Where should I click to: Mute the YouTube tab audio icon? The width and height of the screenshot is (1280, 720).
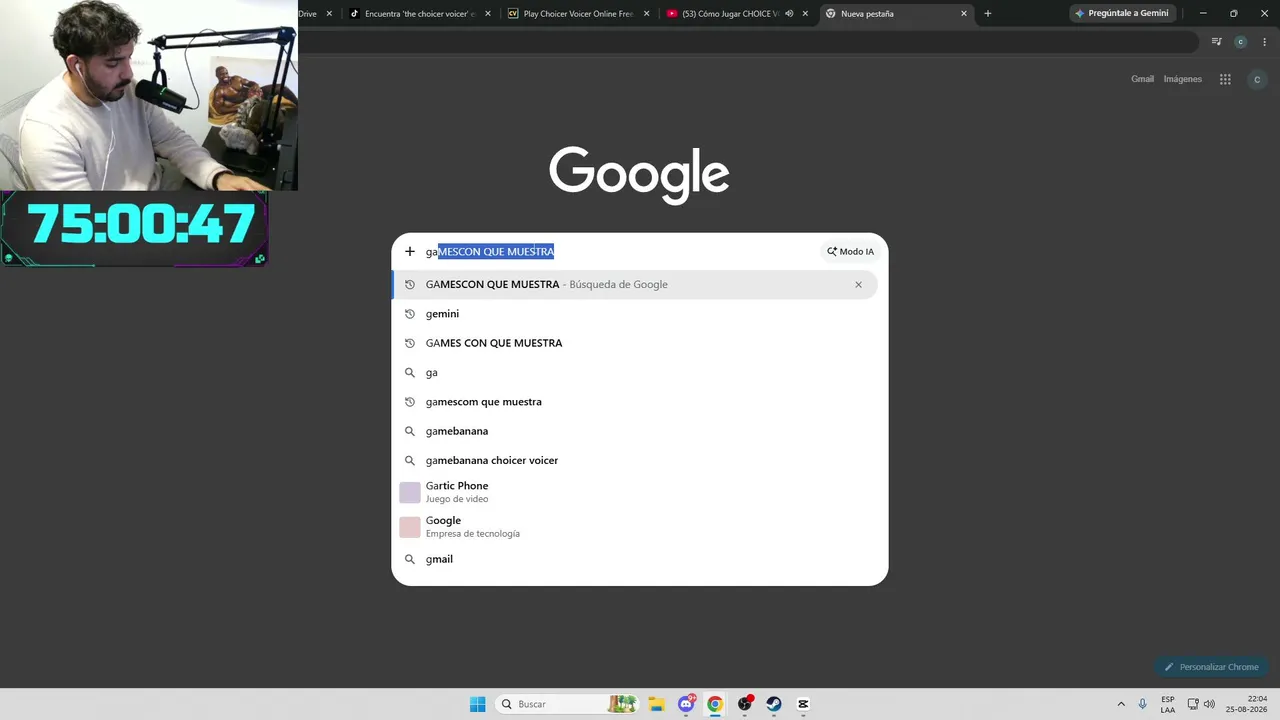789,14
